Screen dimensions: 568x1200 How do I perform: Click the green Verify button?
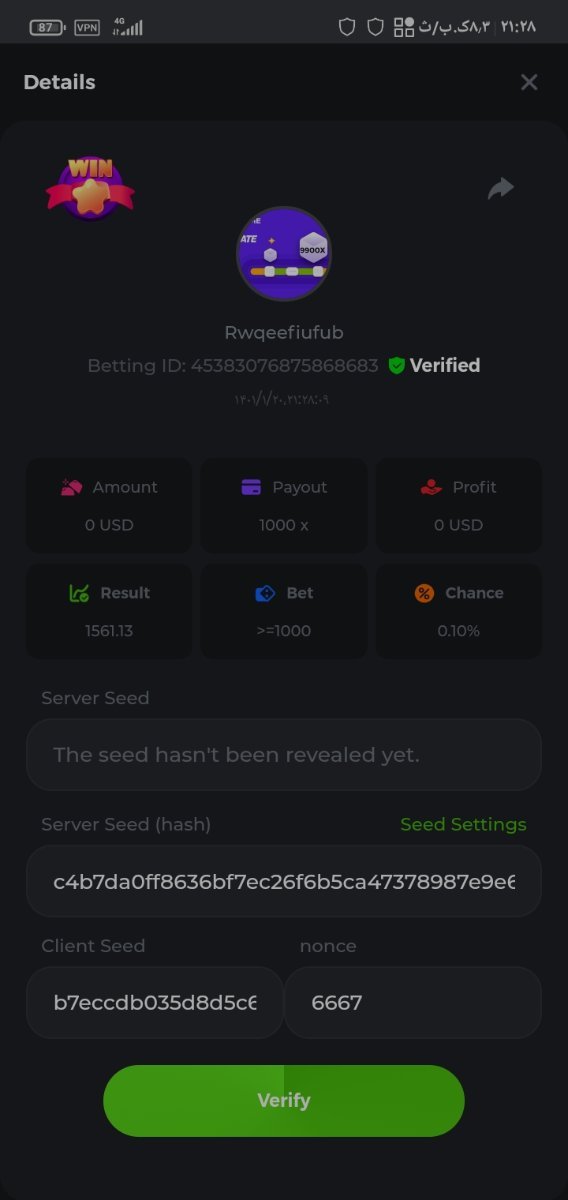click(284, 1100)
